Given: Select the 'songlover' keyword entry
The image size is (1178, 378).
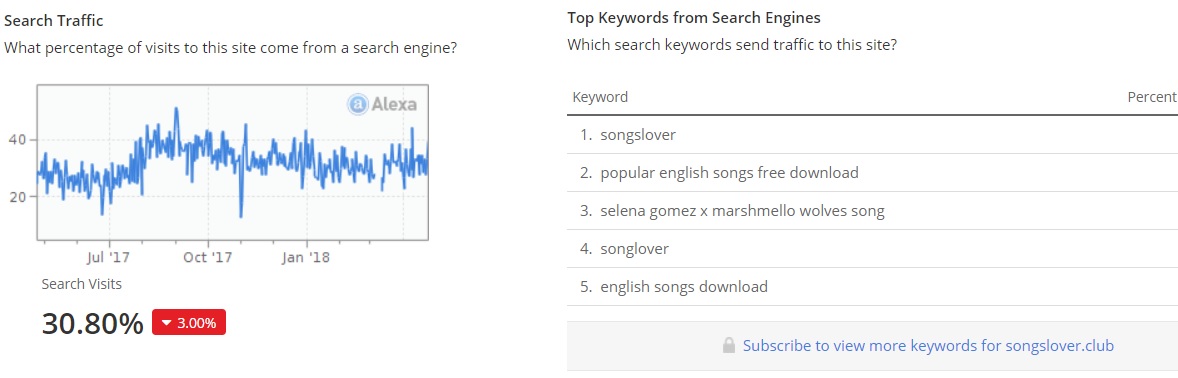Looking at the screenshot, I should coord(634,249).
